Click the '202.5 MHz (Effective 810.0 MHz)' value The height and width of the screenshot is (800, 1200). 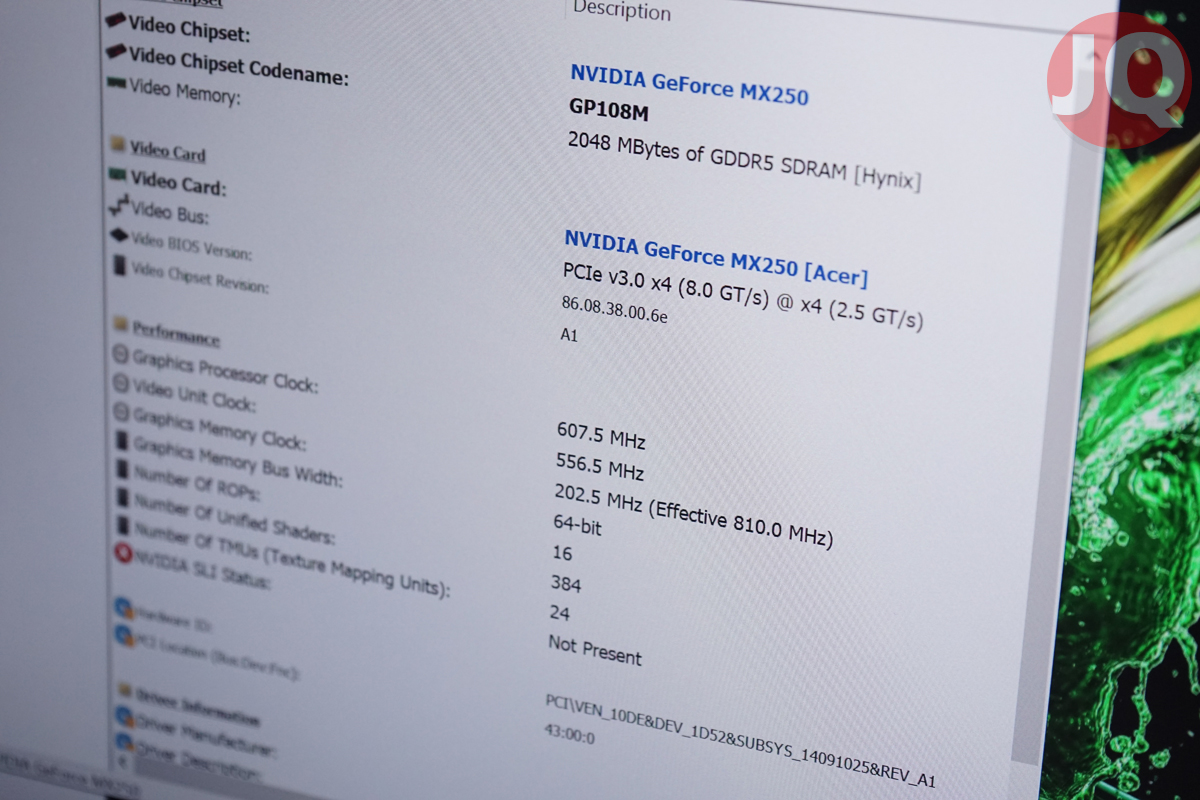(x=693, y=516)
